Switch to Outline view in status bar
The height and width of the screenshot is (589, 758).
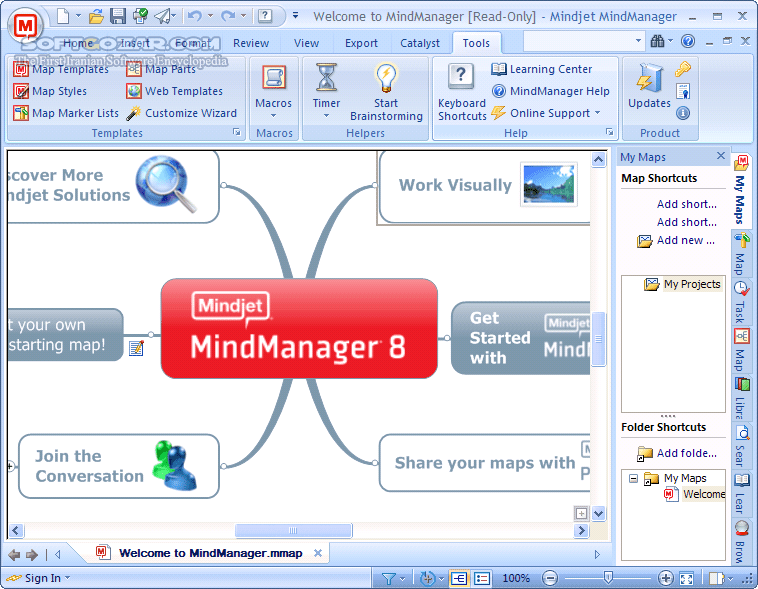pos(482,578)
